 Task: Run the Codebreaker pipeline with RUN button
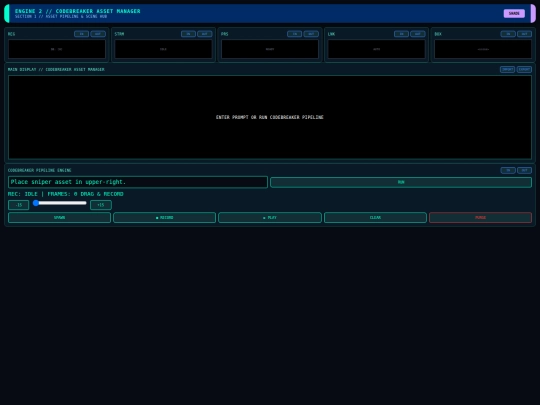[401, 182]
